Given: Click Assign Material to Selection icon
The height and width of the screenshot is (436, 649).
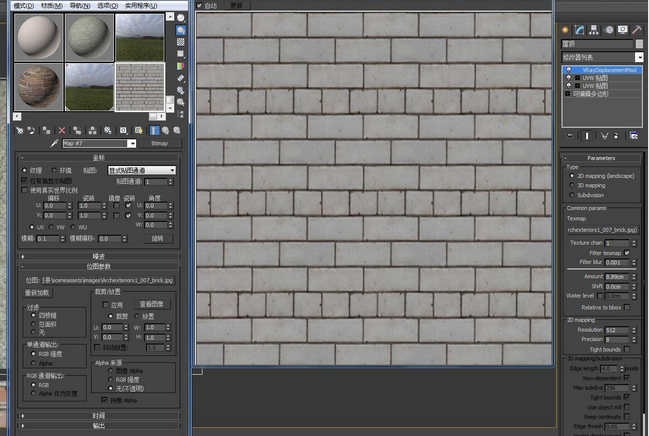Looking at the screenshot, I should (46, 131).
